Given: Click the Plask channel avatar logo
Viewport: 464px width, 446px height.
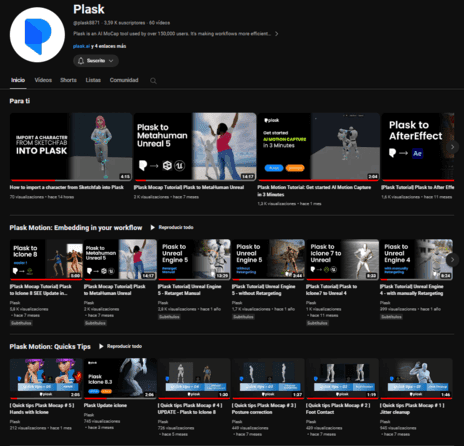Looking at the screenshot, I should coord(37,35).
